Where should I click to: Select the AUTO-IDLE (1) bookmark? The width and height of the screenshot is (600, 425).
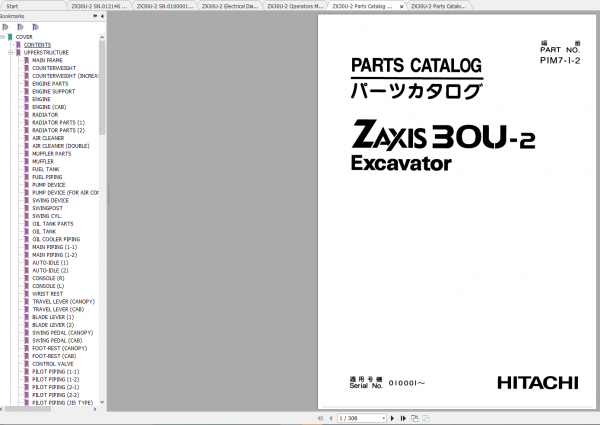pos(50,262)
